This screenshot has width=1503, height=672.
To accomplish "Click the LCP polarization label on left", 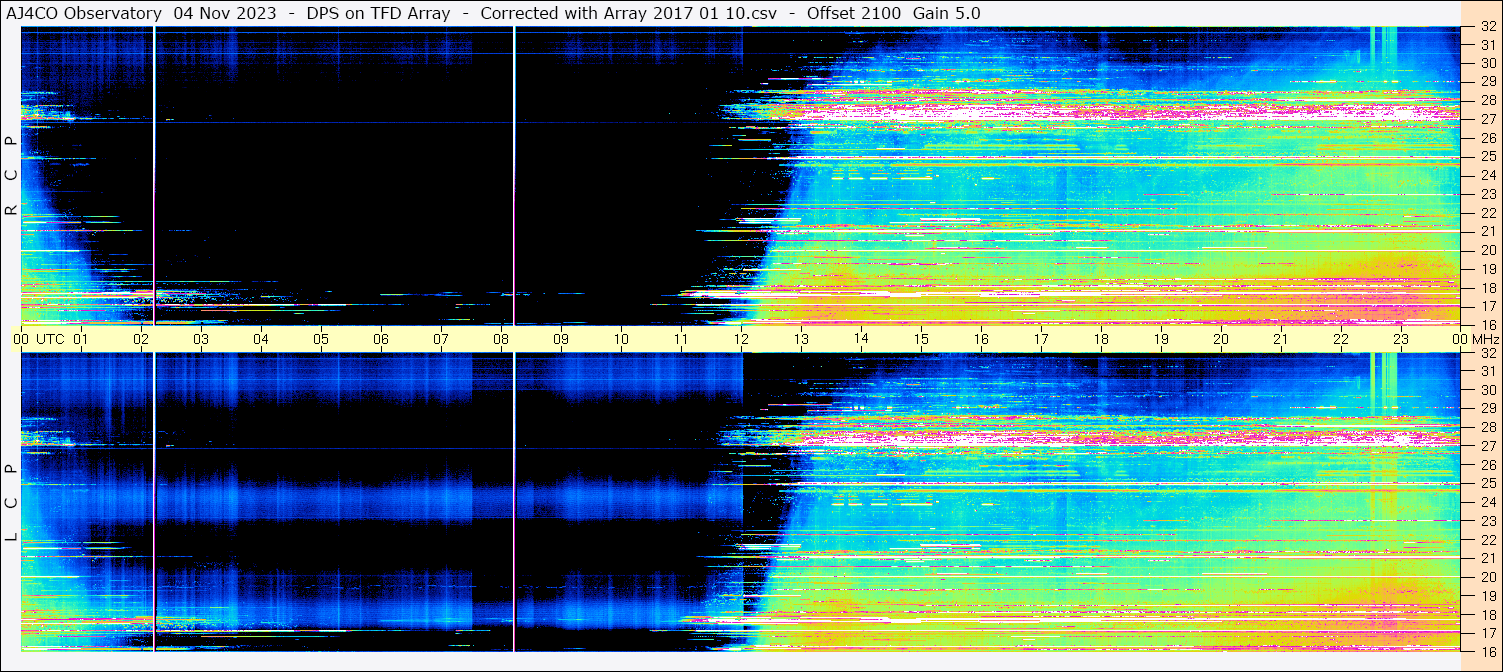I will point(11,503).
